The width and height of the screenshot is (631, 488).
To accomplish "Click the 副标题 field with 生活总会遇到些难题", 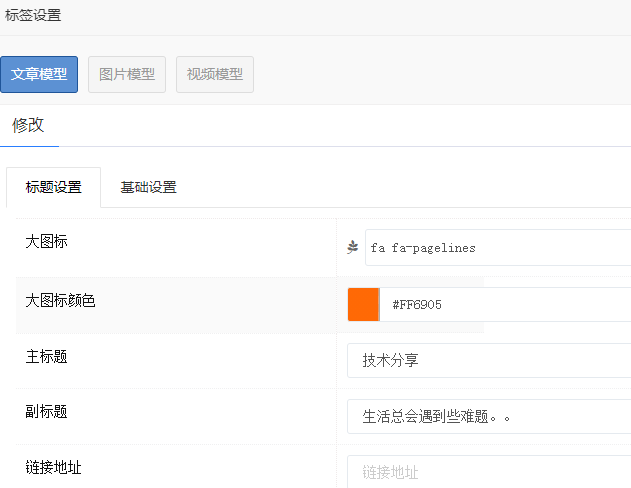I will tap(489, 416).
